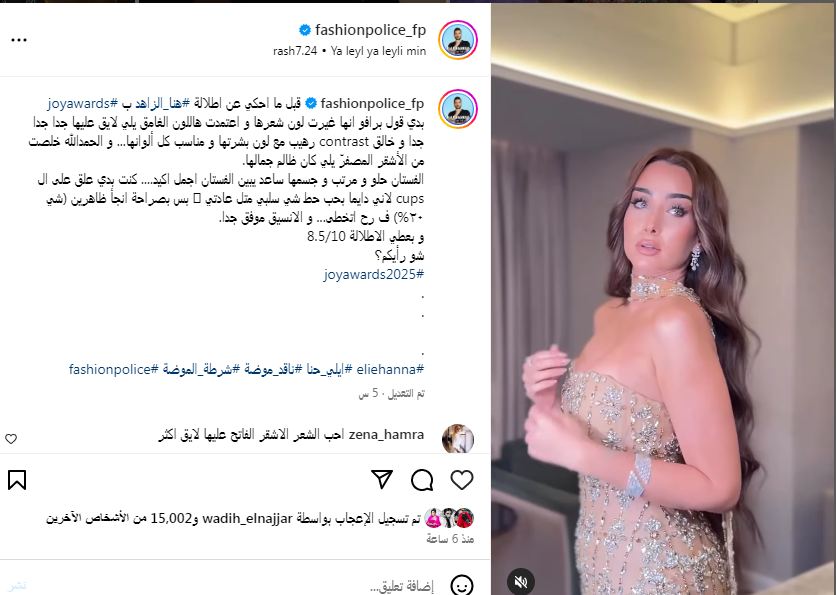This screenshot has height=595, width=836.
Task: Open the comment bubble icon
Action: 422,480
